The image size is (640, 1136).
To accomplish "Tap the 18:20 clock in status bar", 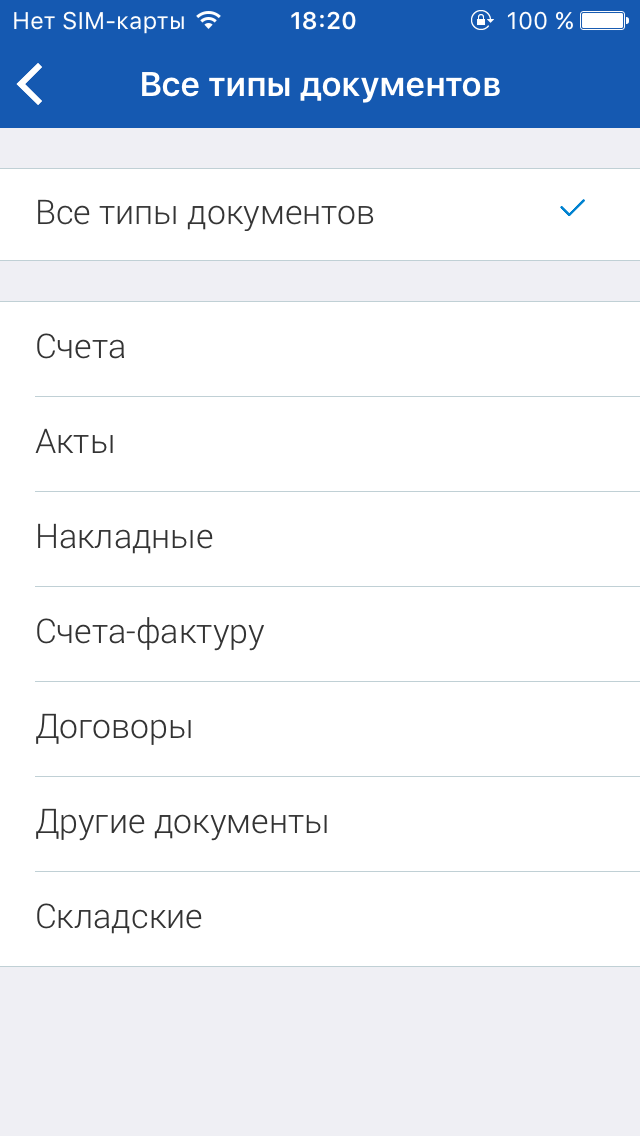I will point(323,21).
